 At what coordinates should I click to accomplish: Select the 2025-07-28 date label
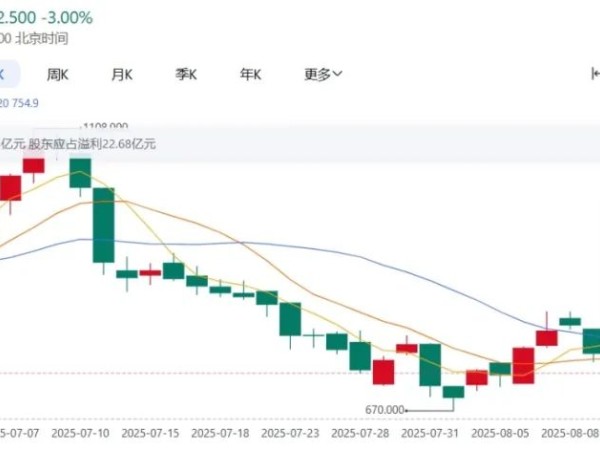point(360,433)
